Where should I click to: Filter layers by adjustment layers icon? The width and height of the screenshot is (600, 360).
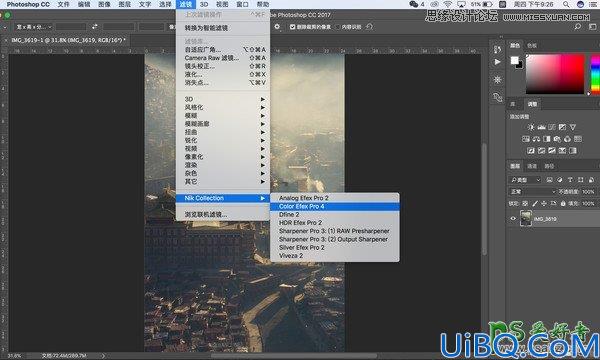tap(560, 180)
